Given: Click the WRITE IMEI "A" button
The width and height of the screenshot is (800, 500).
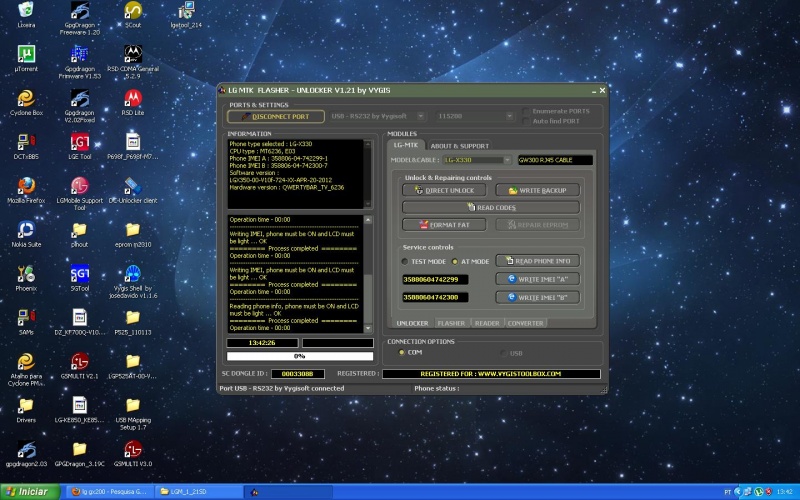Looking at the screenshot, I should point(538,279).
